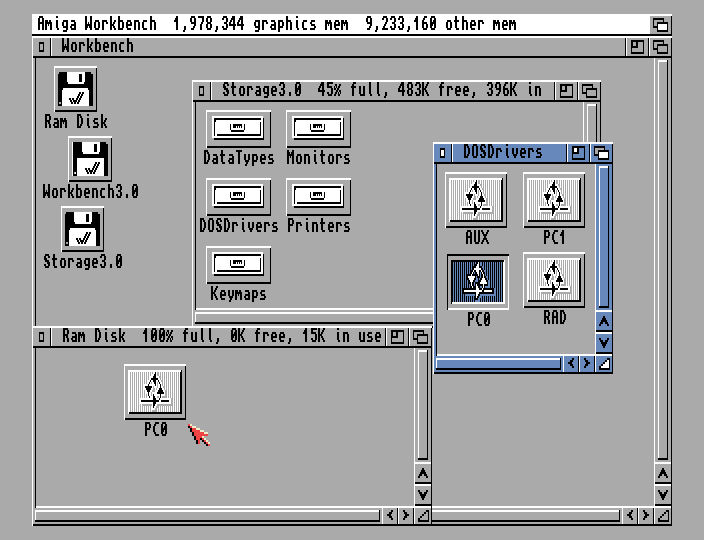This screenshot has height=540, width=704.
Task: Click the DOSDrivers vertical scrollbar bar
Action: (x=604, y=237)
